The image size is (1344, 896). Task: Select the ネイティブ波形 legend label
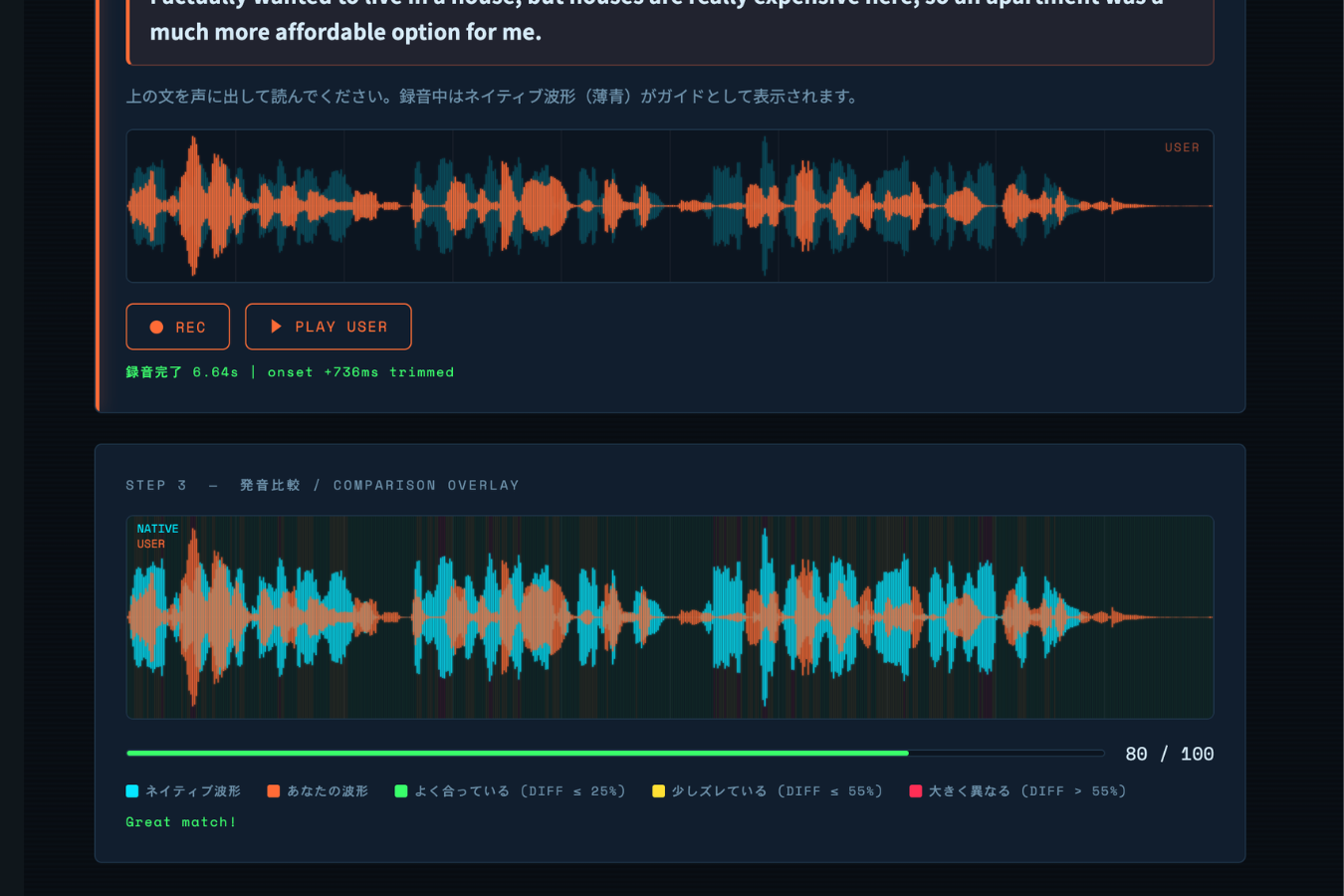pyautogui.click(x=193, y=791)
